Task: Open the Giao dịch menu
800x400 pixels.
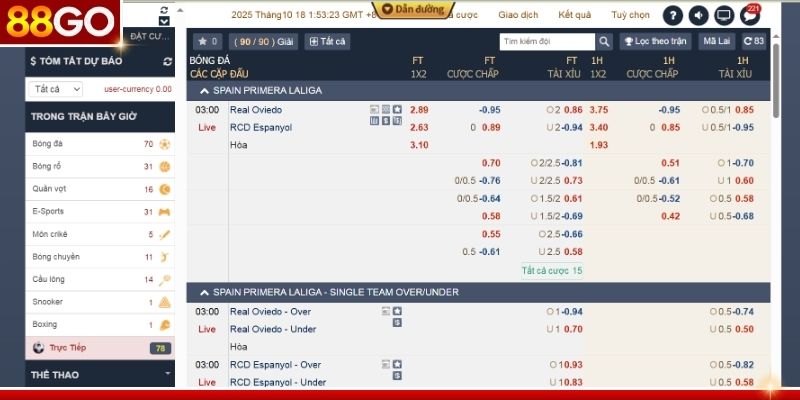Action: 518,15
